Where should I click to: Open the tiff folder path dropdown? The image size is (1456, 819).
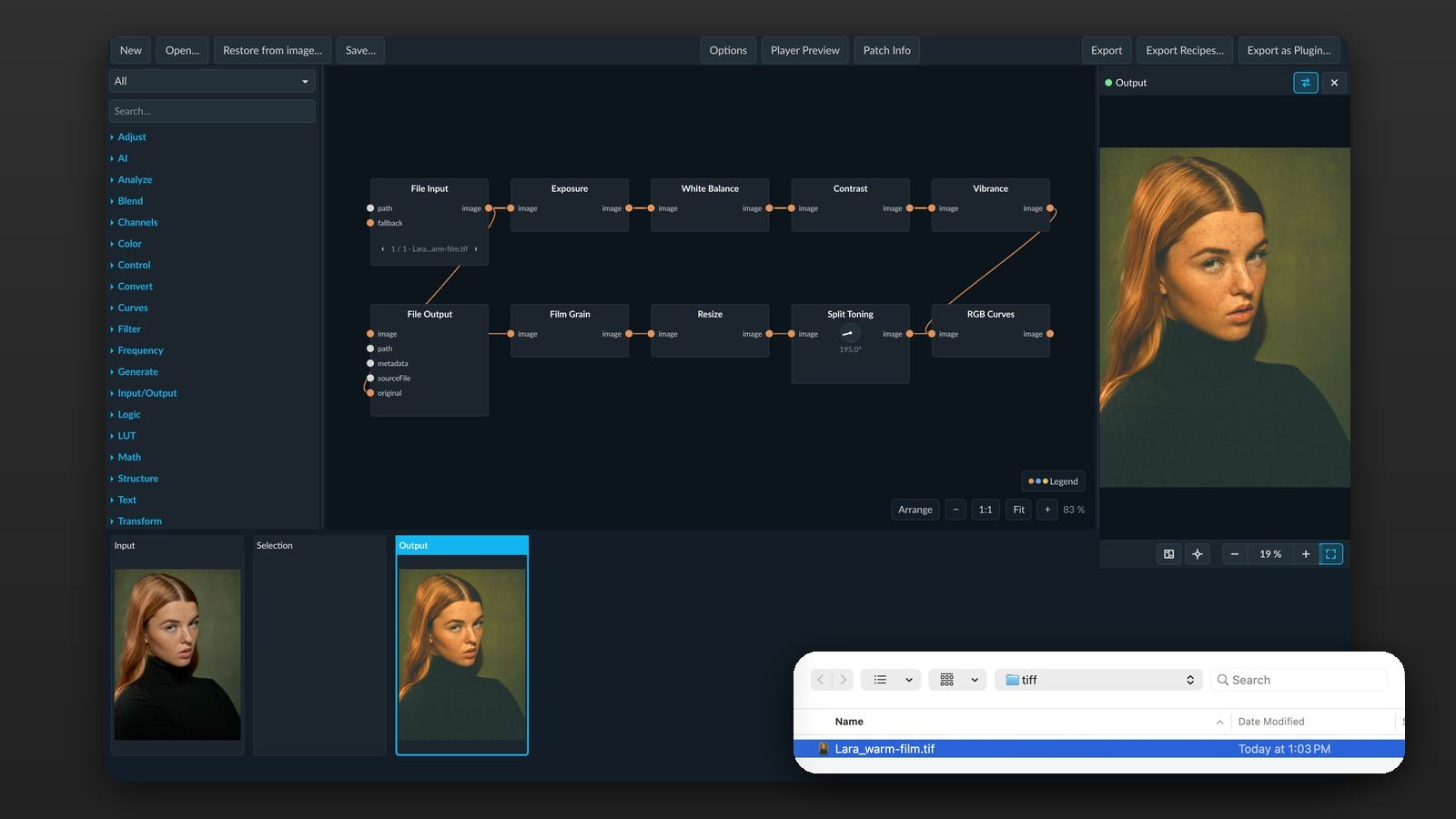1099,680
